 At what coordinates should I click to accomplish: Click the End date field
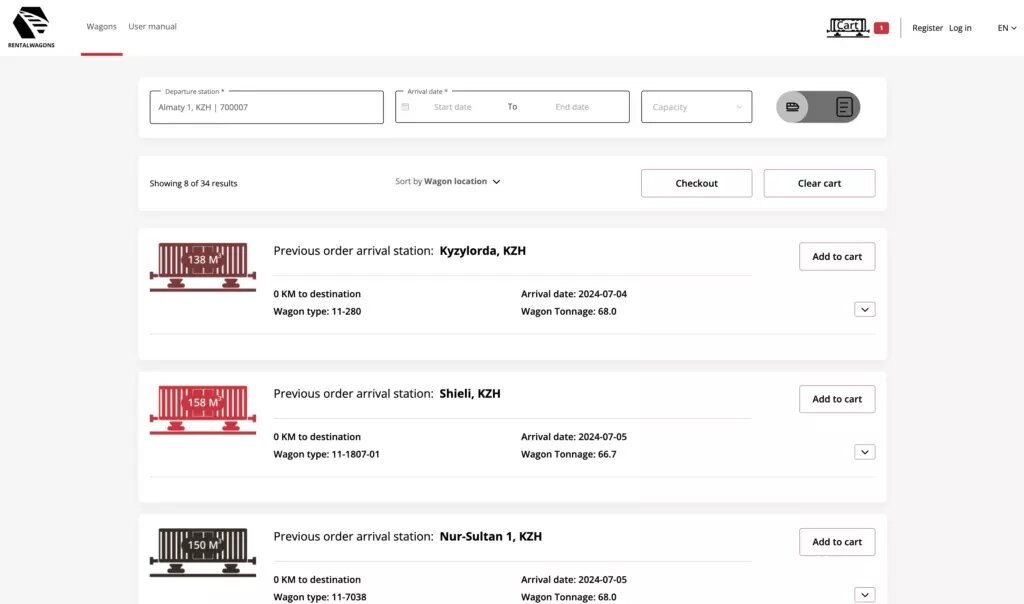pos(572,107)
